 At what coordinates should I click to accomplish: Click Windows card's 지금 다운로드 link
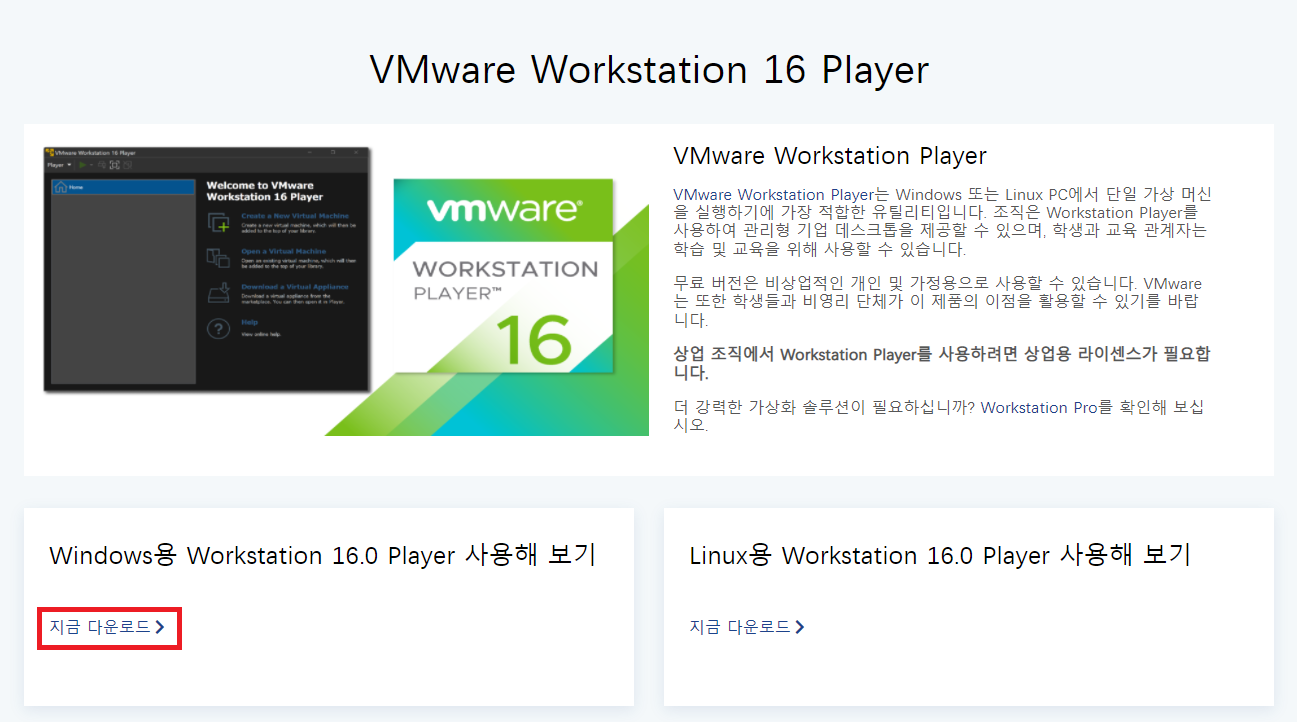tap(107, 627)
